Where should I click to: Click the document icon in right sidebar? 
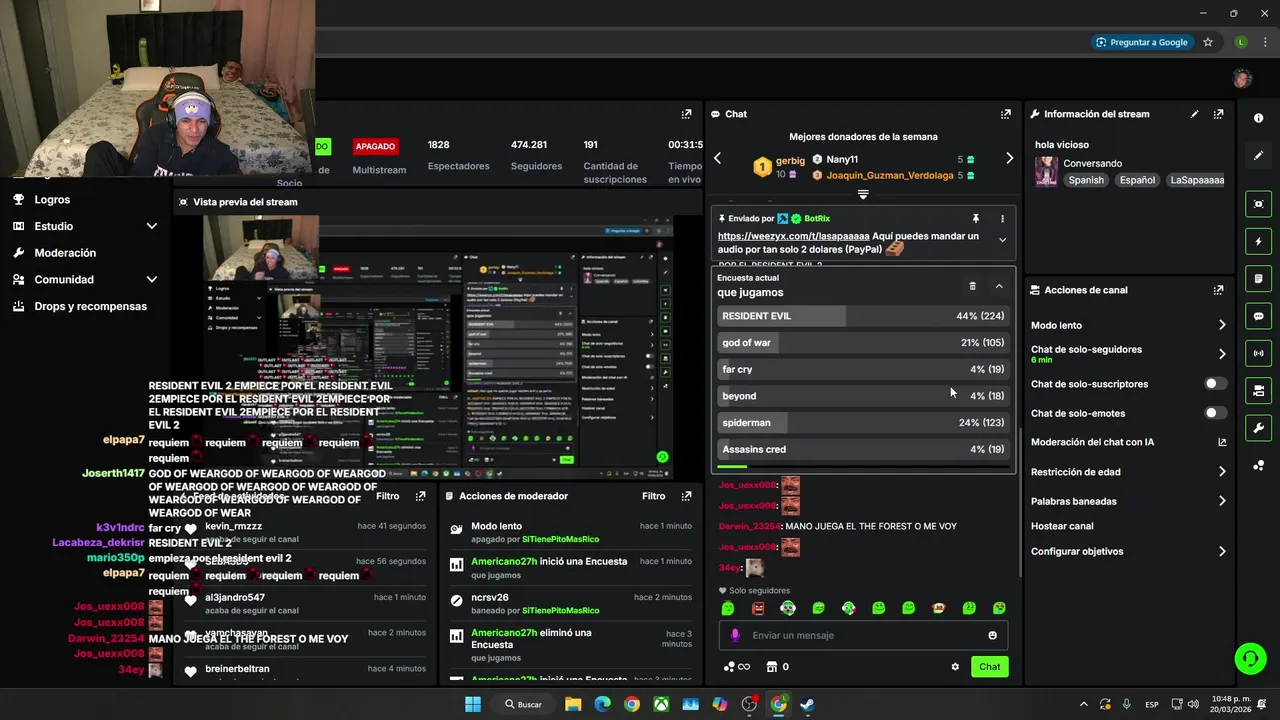click(x=1258, y=279)
